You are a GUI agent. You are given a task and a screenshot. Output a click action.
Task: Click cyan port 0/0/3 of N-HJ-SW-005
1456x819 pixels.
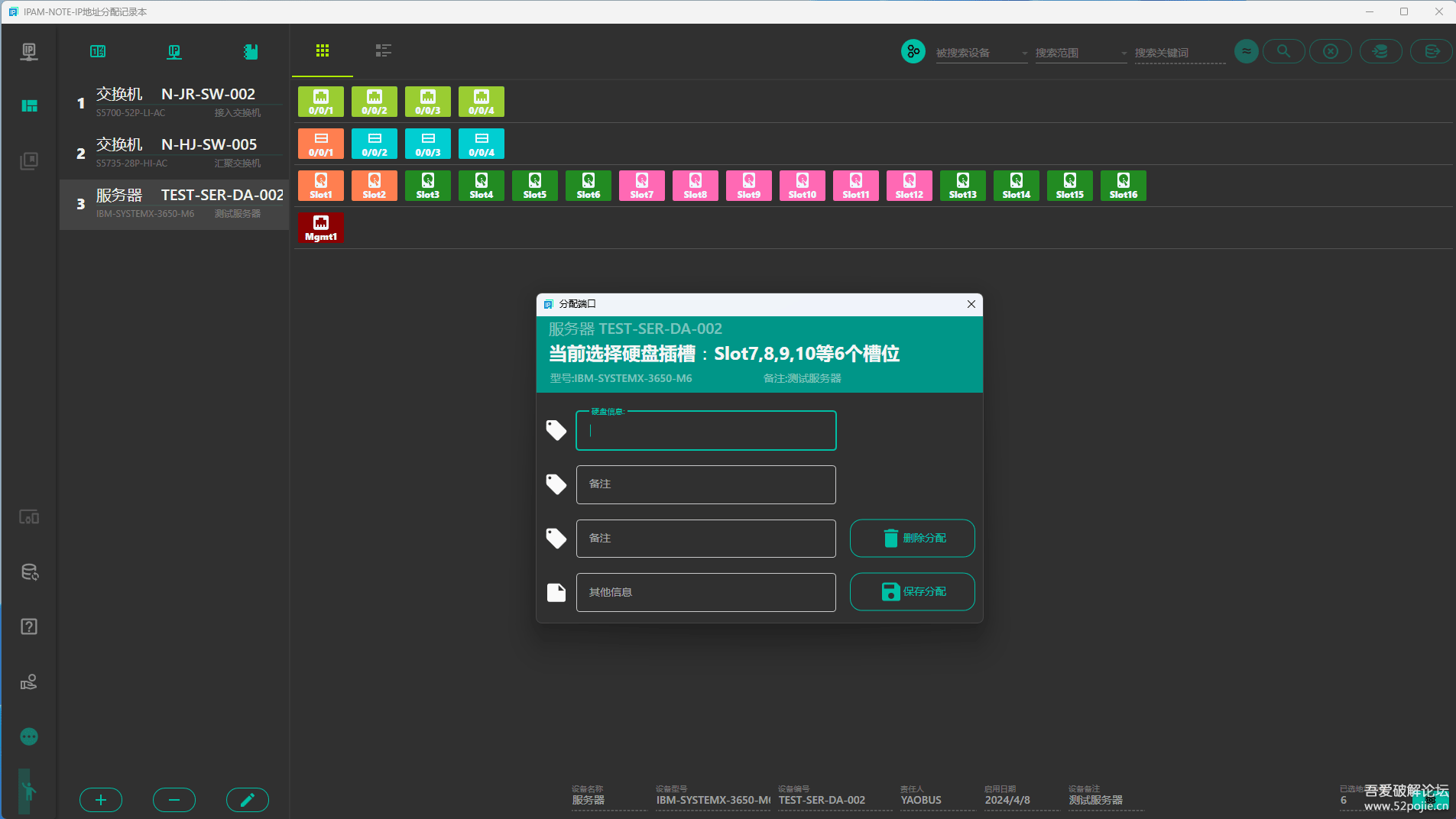coord(428,144)
